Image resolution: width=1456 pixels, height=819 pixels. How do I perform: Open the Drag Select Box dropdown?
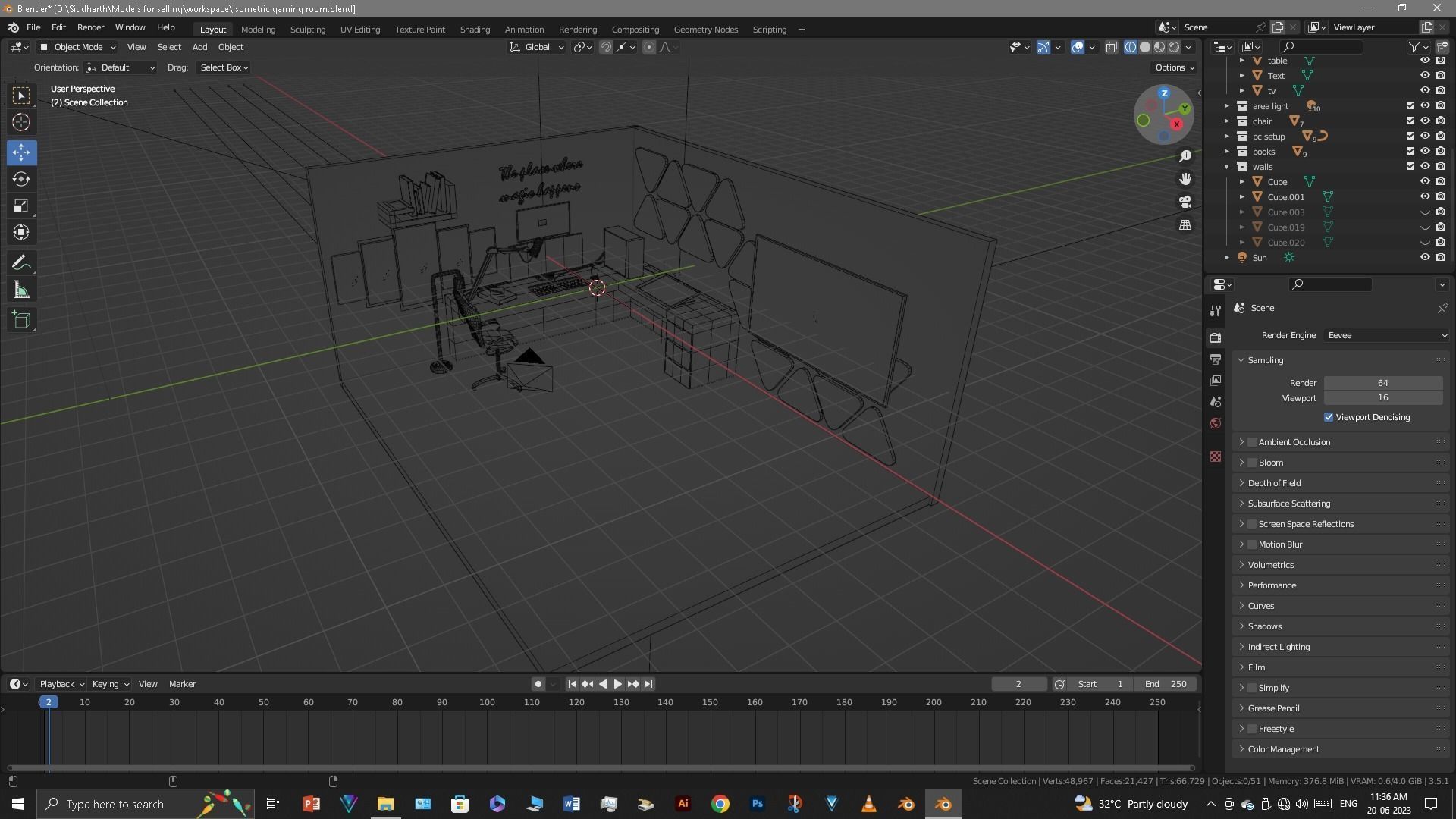point(224,67)
